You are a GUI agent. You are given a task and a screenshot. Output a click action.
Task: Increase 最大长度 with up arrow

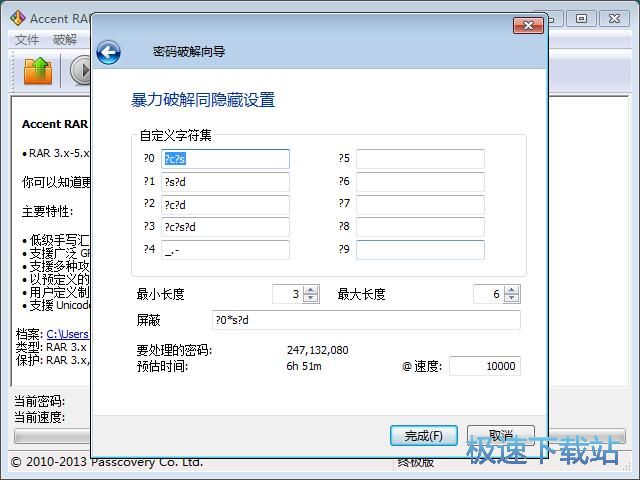point(512,290)
